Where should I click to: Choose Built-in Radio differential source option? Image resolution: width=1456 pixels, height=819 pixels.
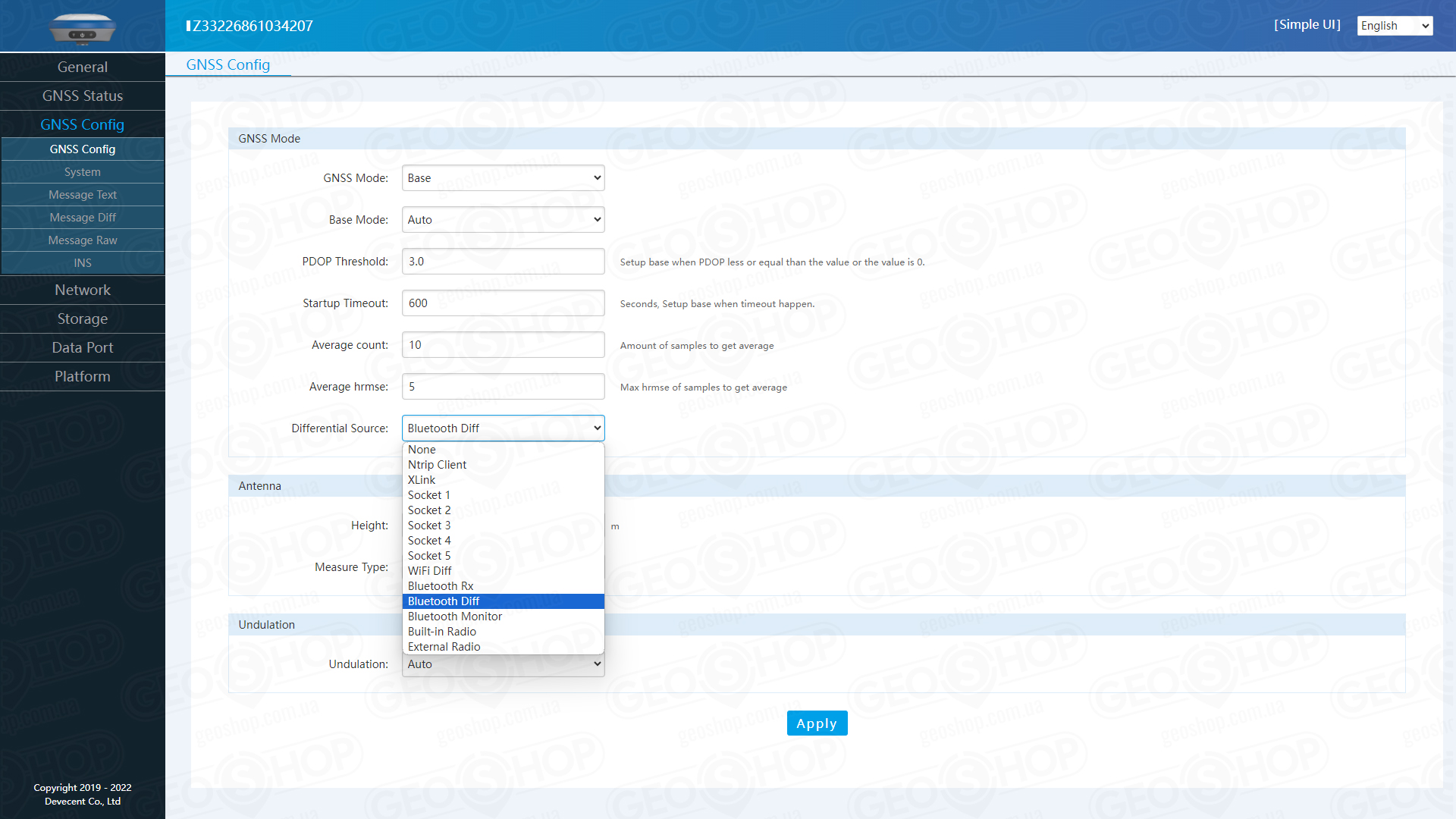click(x=503, y=632)
